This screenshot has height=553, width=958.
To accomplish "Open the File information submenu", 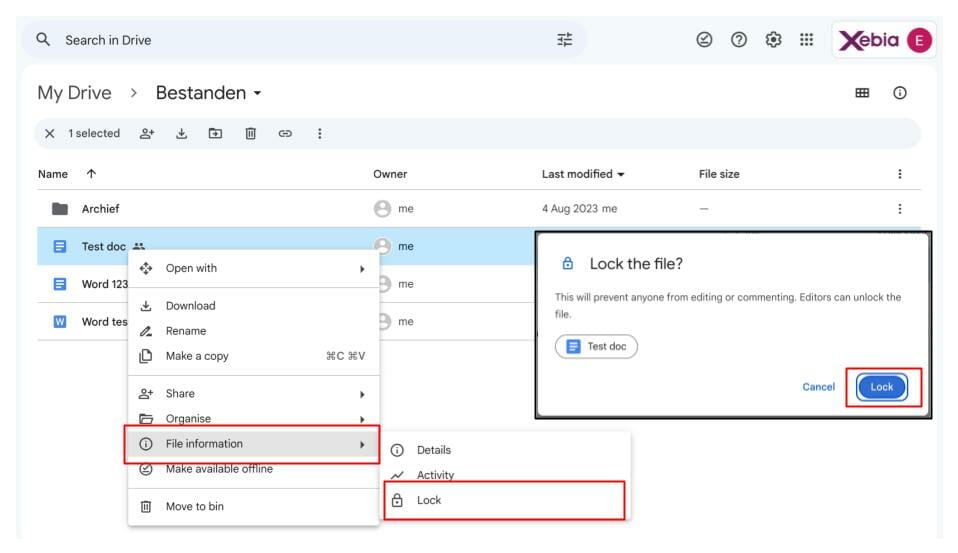I will [x=252, y=444].
